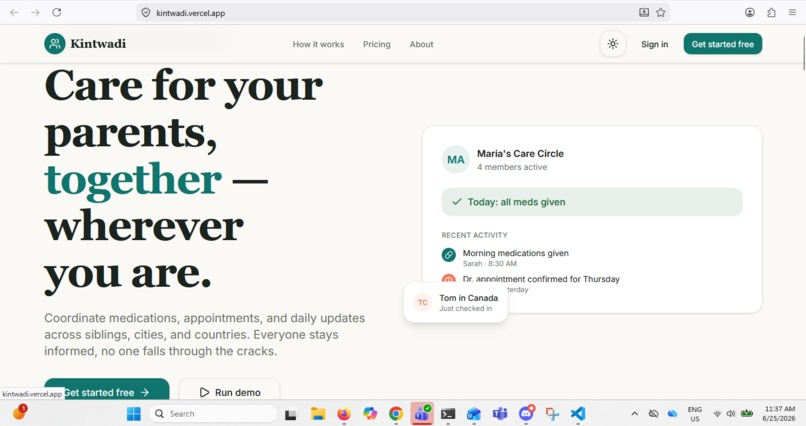Open the browser extensions icon

coord(772,12)
